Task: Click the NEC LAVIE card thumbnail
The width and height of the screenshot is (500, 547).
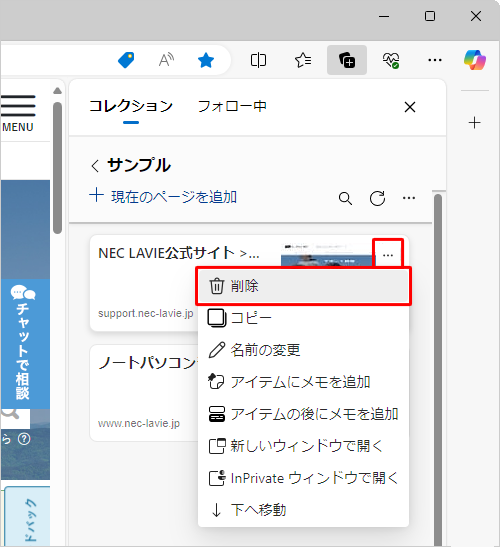Action: pos(327,255)
